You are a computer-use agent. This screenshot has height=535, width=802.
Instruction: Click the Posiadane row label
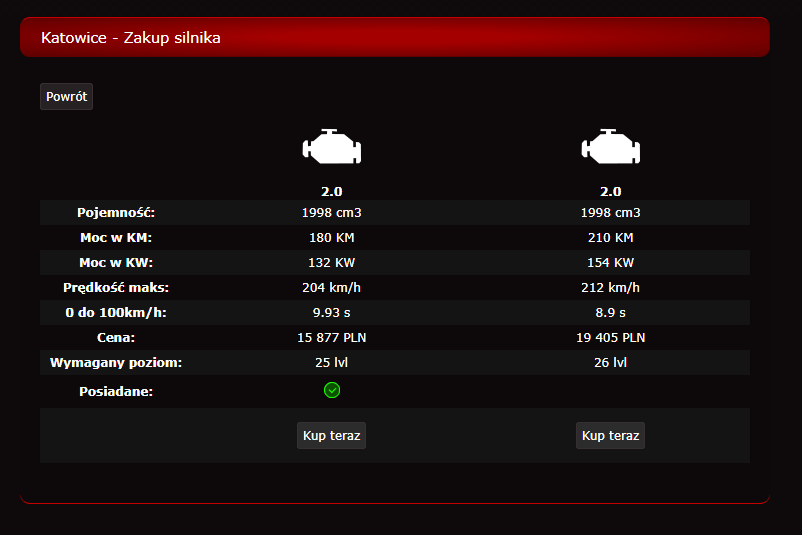point(116,391)
